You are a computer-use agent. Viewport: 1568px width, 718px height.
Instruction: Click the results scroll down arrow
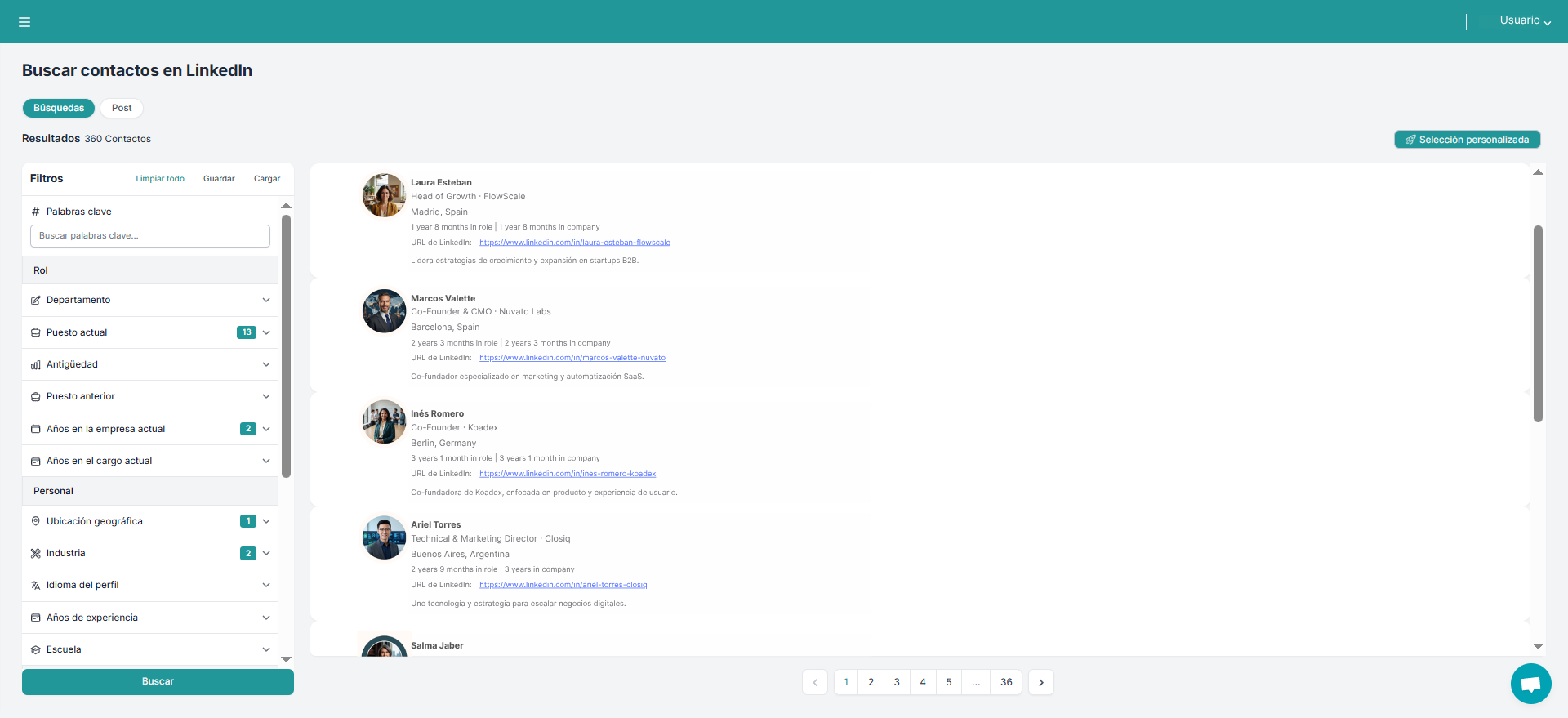(x=1538, y=646)
